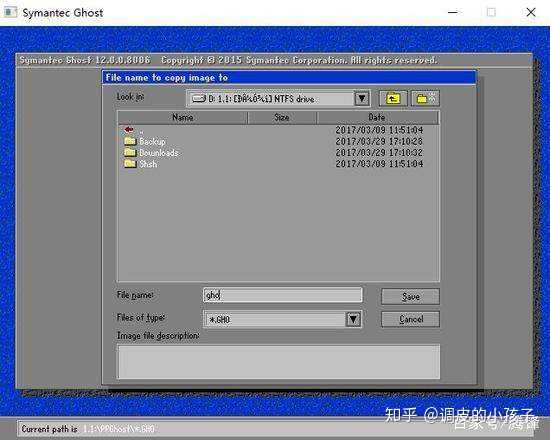Screen dimensions: 550x440
Task: Select the Backup folder icon
Action: tap(130, 141)
